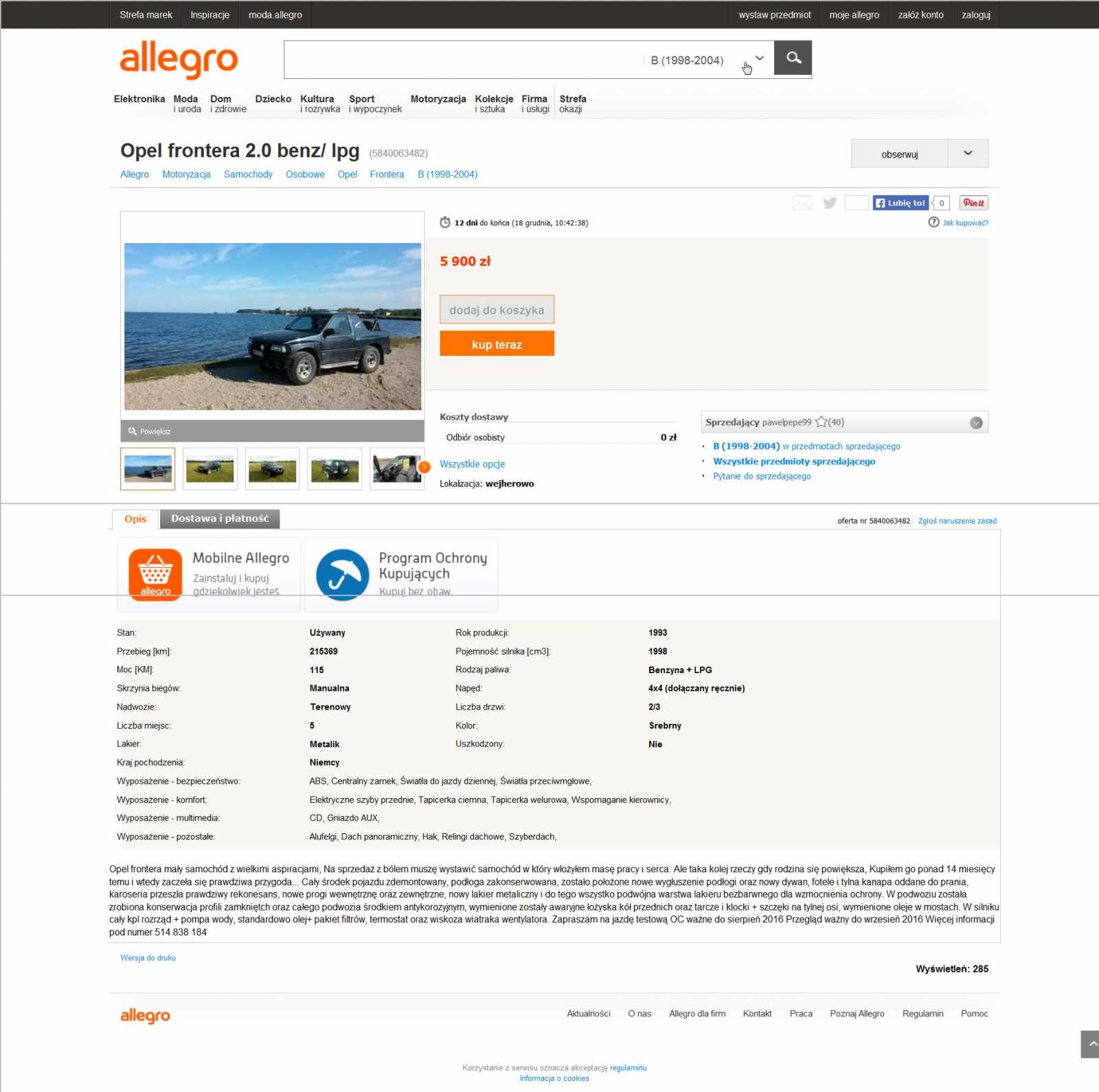Pin the listing with Pinterest Pin it
Screen dimensions: 1099x1092
click(973, 203)
